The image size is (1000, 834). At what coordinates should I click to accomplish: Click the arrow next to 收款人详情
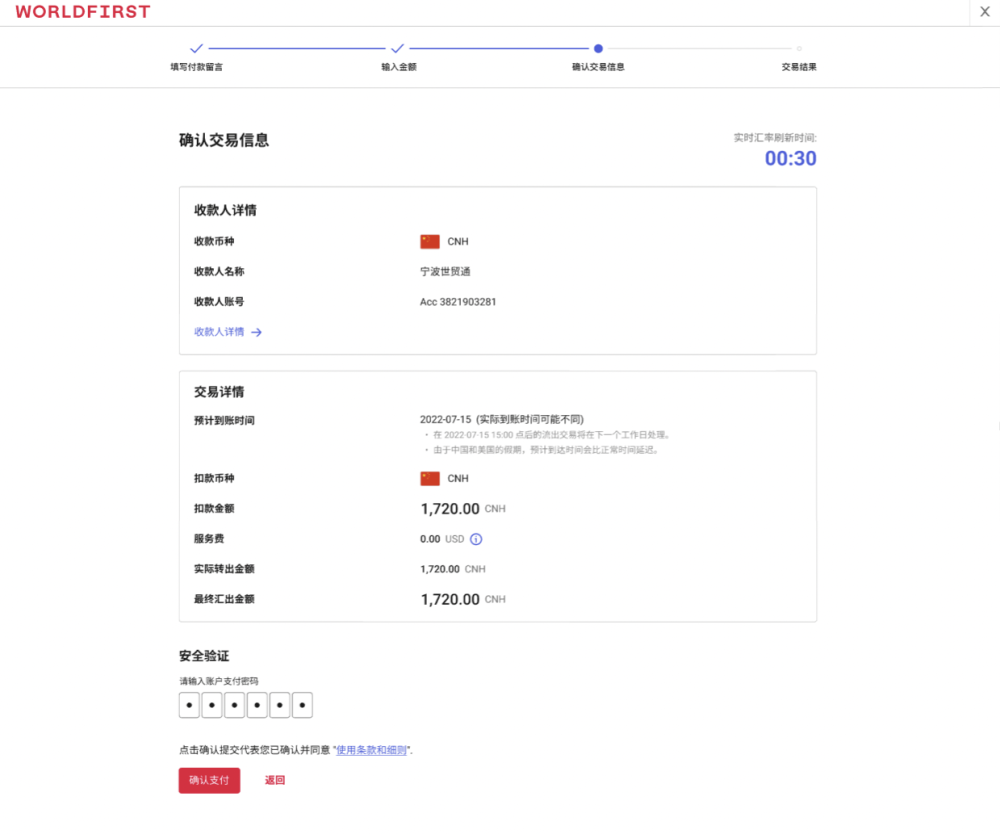[258, 332]
